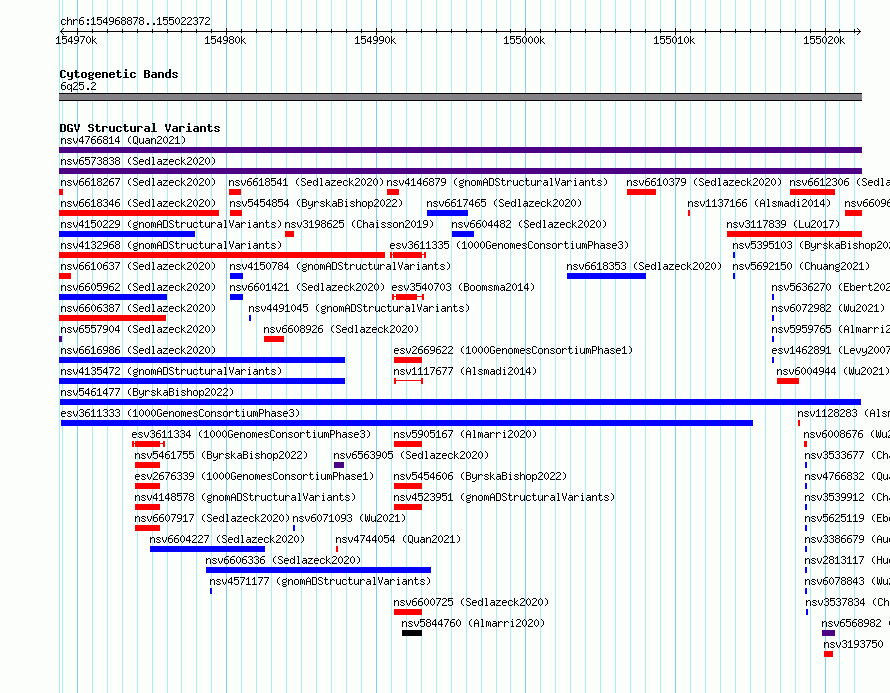
Task: Click esv3540703 (Boomsma2014) label
Action: 463,287
